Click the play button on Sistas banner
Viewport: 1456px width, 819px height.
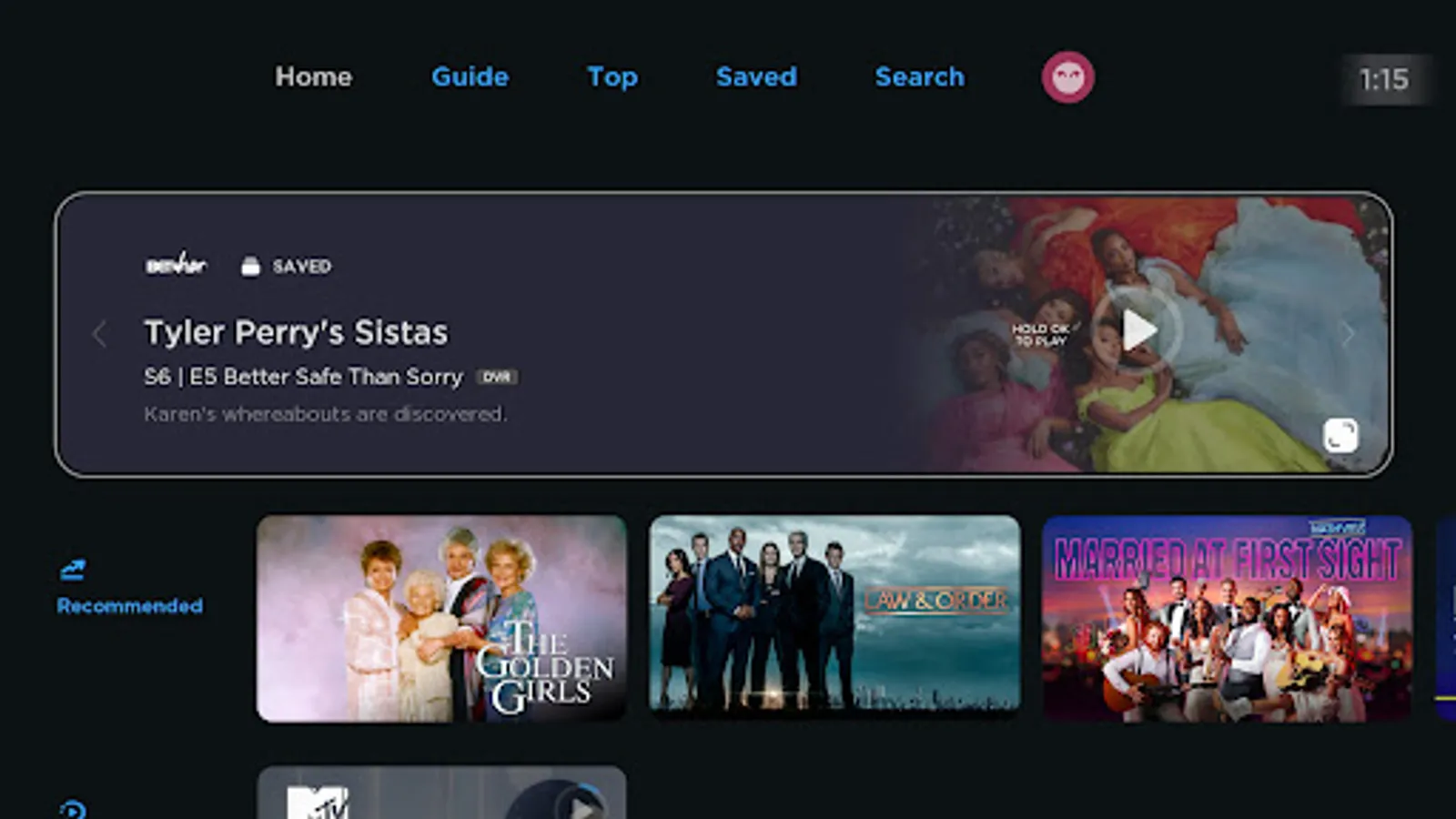tap(1137, 329)
